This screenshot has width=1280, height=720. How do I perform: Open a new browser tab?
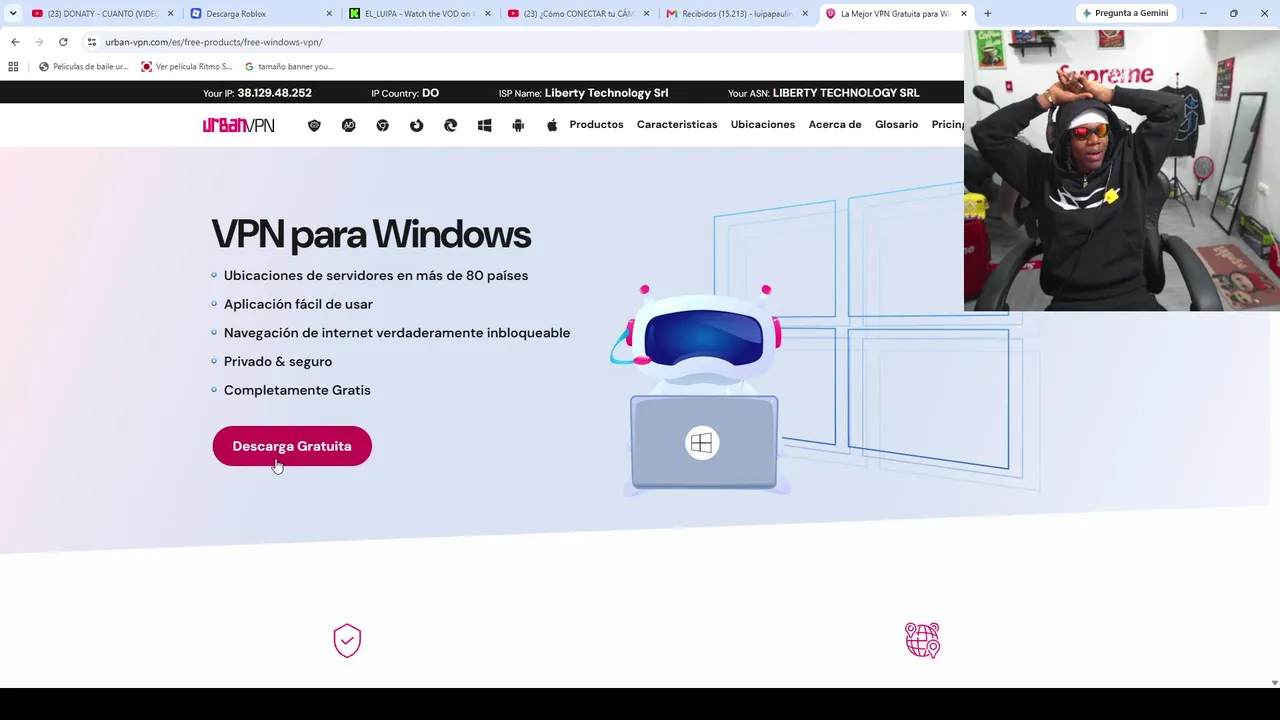[988, 14]
